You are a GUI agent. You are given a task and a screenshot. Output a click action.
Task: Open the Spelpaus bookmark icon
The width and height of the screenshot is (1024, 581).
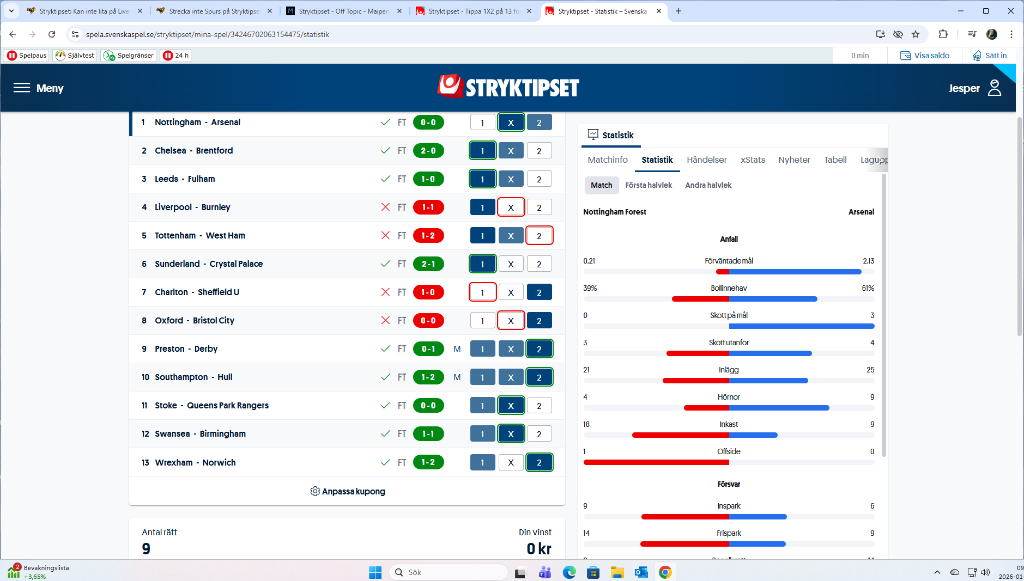click(12, 55)
